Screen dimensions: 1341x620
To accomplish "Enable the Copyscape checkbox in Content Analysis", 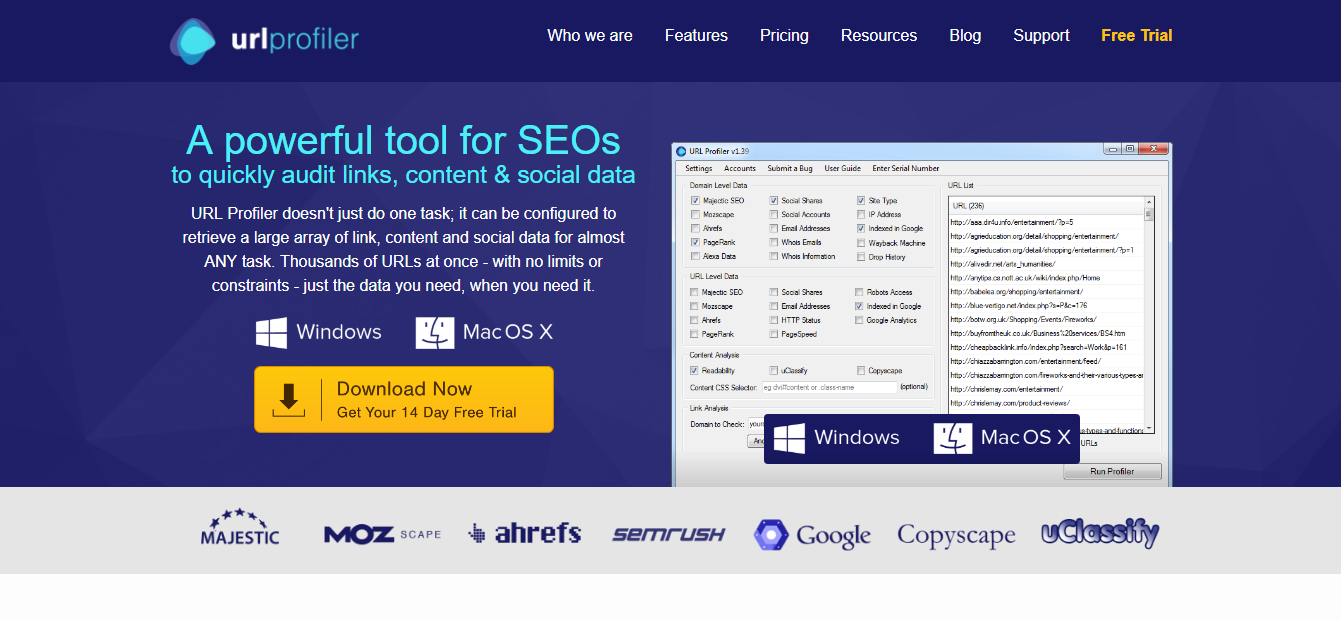I will [x=861, y=370].
